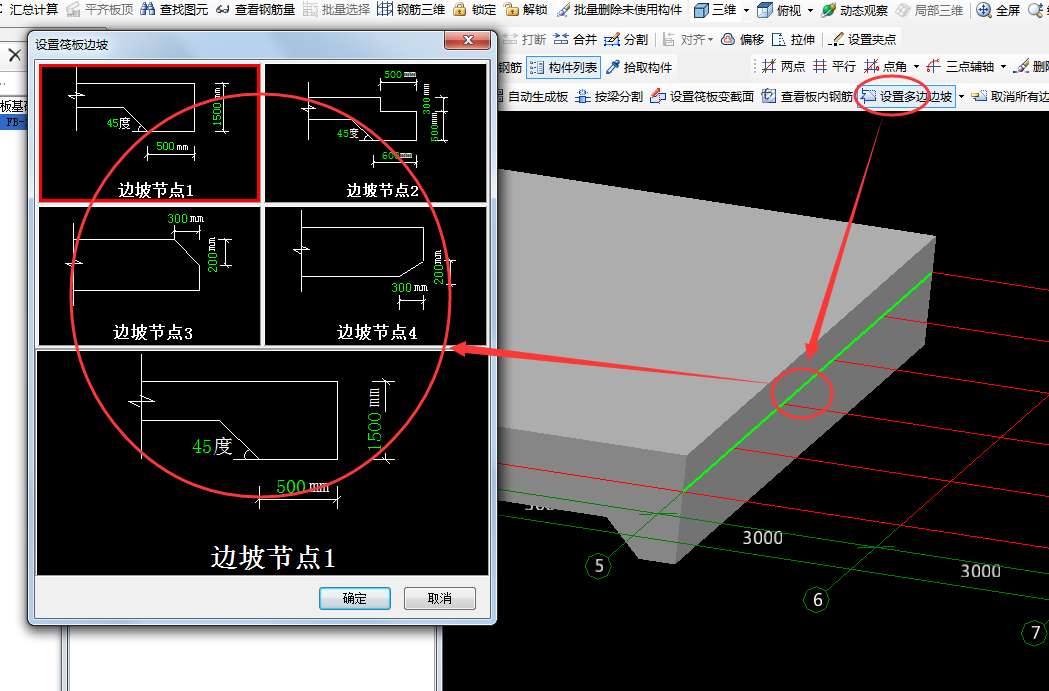The height and width of the screenshot is (691, 1049).
Task: Edit the 500 mm value in large preview
Action: (291, 486)
